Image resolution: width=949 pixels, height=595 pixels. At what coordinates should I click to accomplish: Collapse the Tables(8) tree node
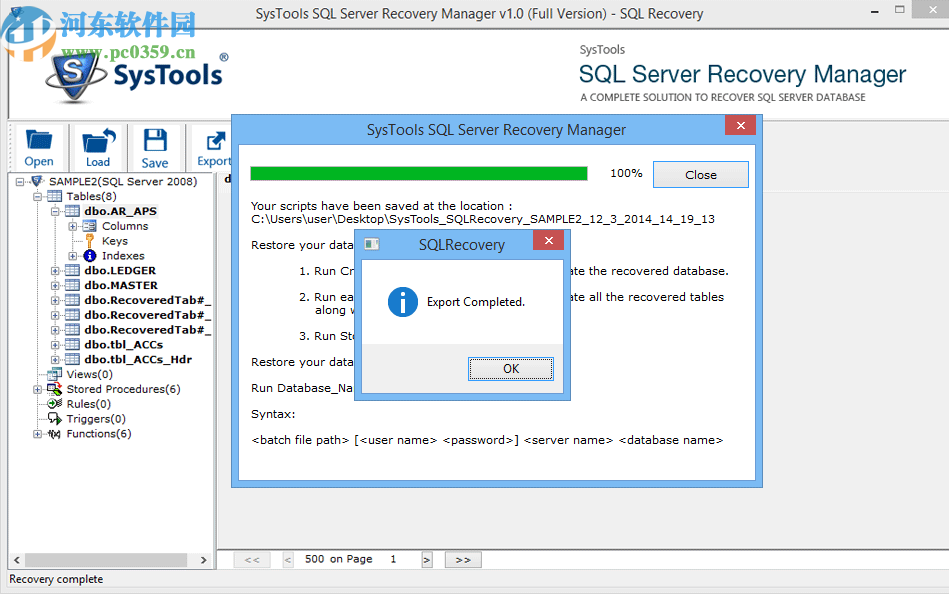tap(35, 196)
